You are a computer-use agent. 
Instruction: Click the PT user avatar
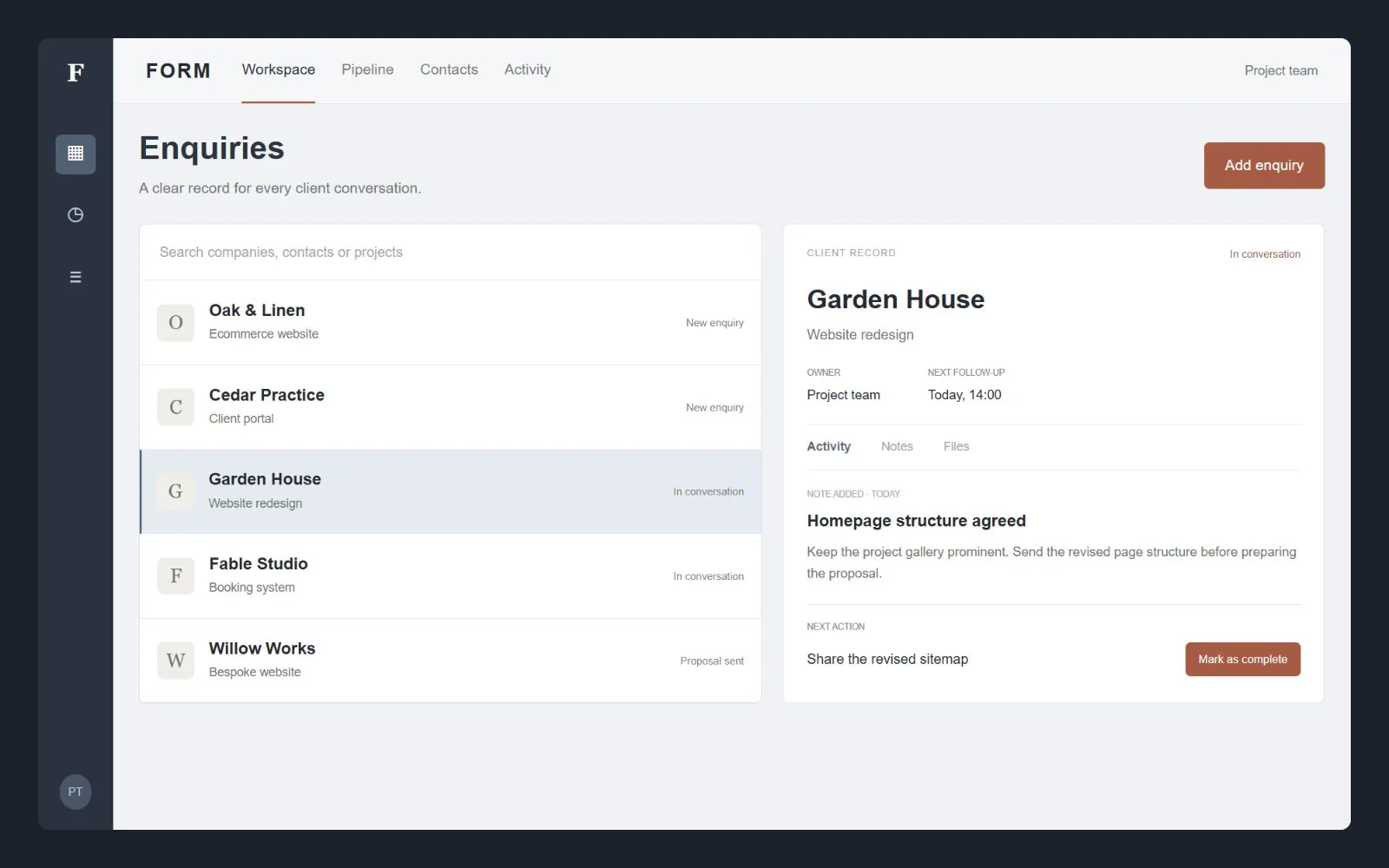[x=76, y=792]
